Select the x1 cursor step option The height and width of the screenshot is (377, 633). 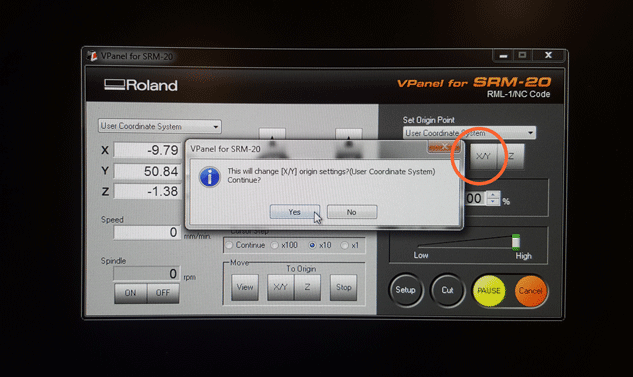(350, 245)
